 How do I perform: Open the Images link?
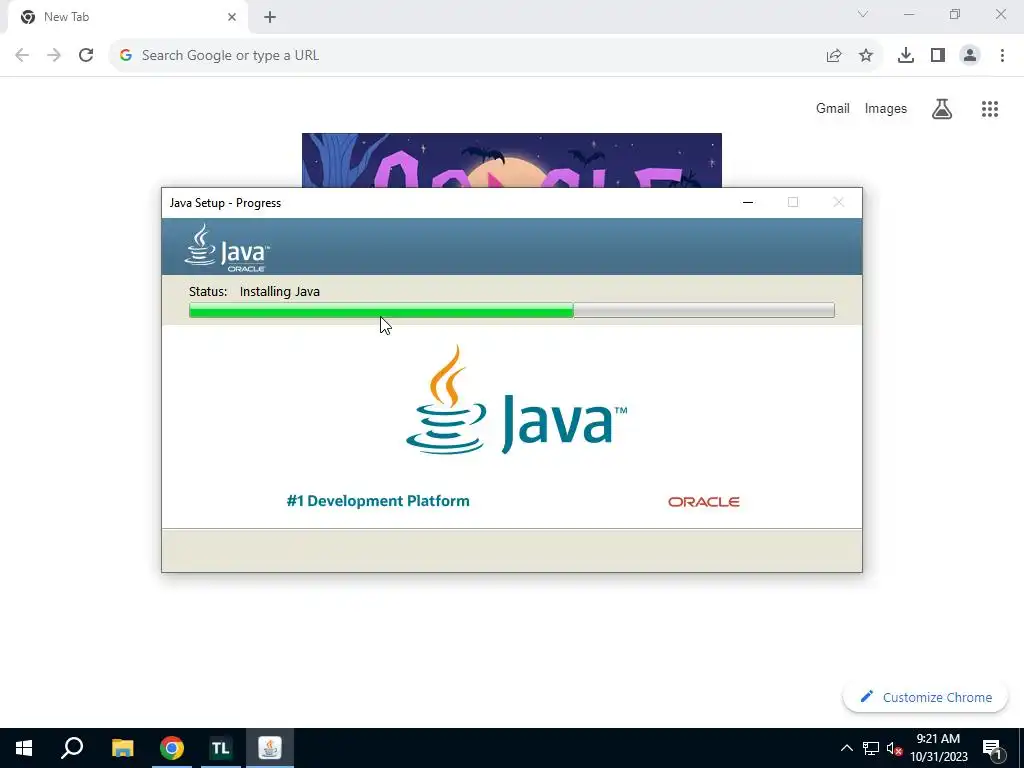point(886,108)
